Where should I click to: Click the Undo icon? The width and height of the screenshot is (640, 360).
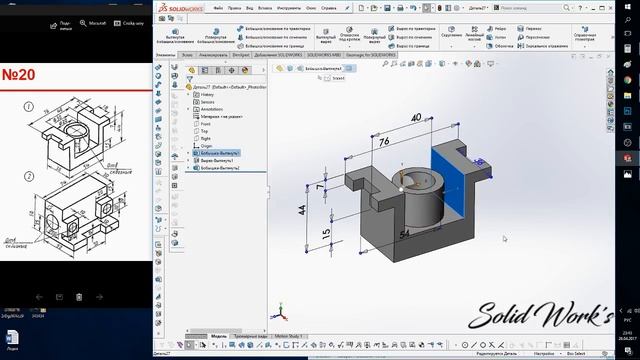pos(413,8)
